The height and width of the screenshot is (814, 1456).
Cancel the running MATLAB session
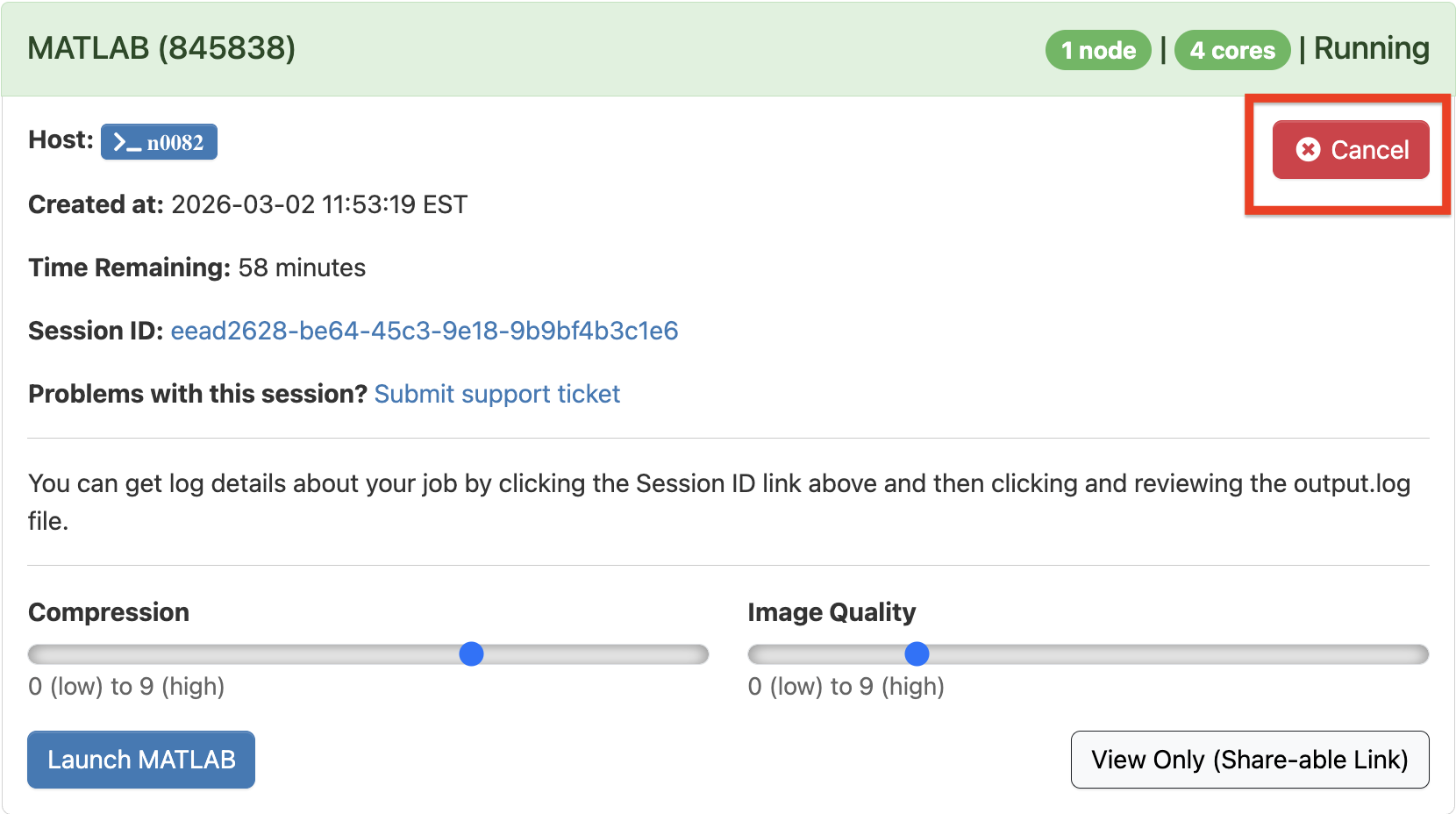pos(1351,150)
